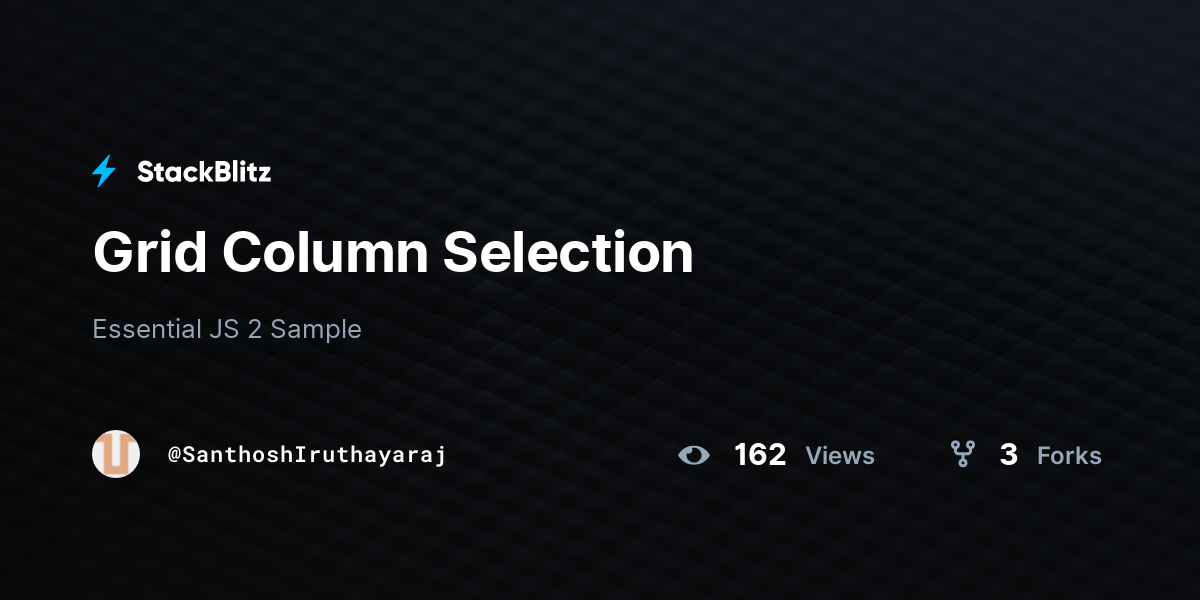Click the StackBlitz wordmark text
Viewport: 1200px width, 600px height.
click(203, 172)
